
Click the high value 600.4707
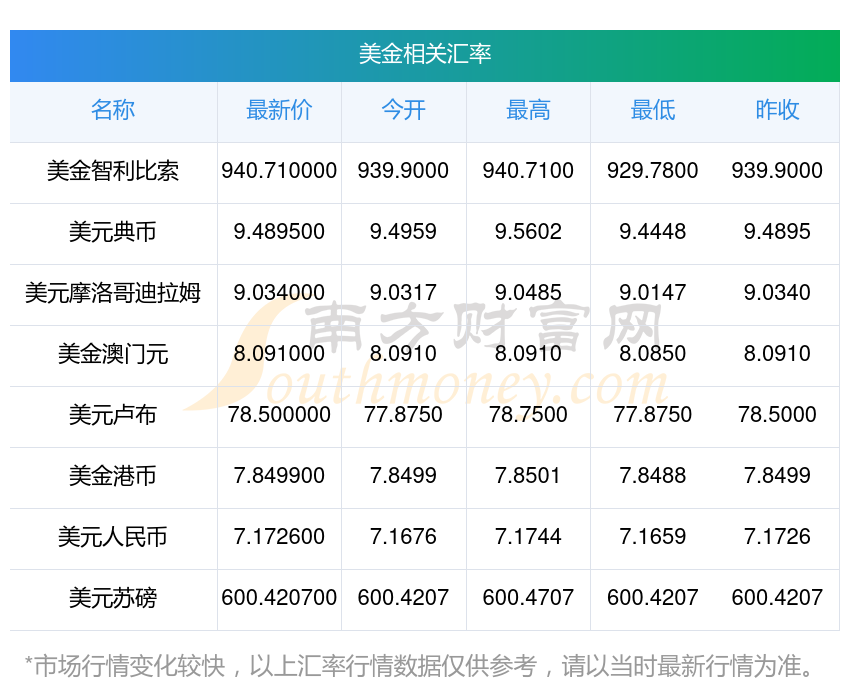point(528,598)
